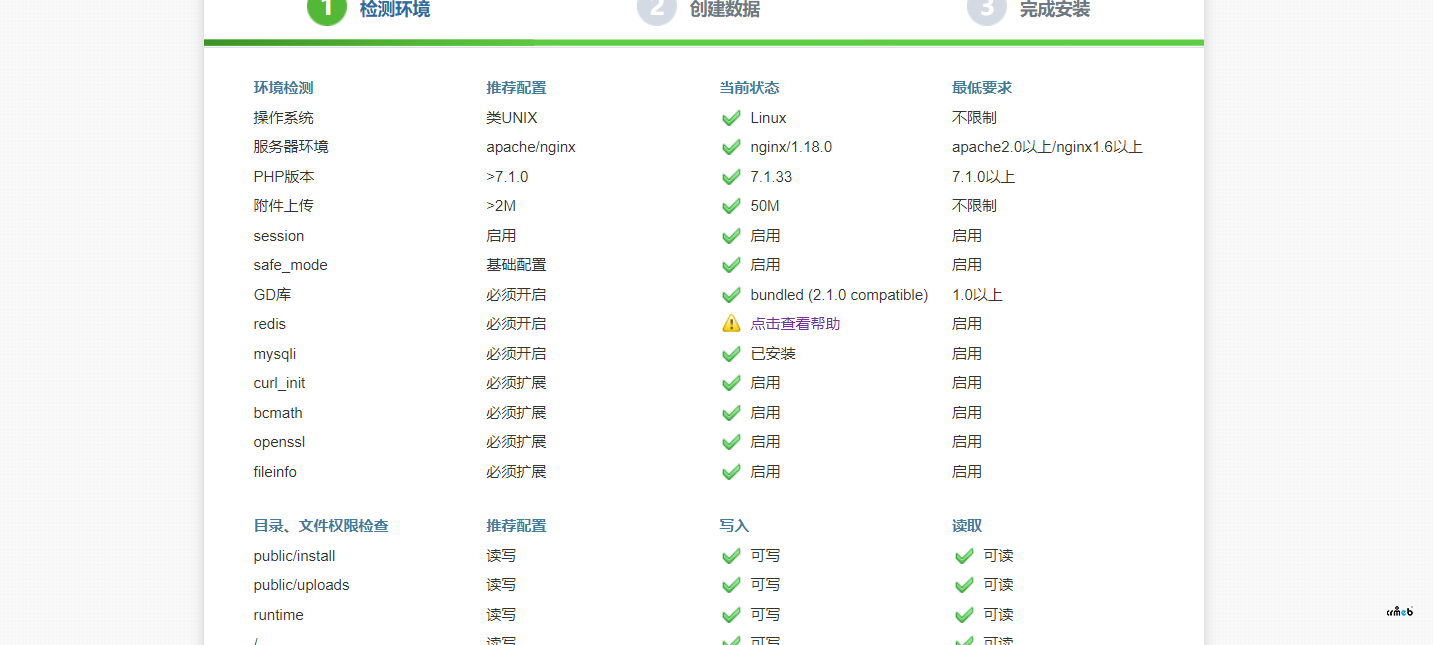This screenshot has height=645, width=1433.
Task: Click the 类UNIX recommended value
Action: point(512,118)
